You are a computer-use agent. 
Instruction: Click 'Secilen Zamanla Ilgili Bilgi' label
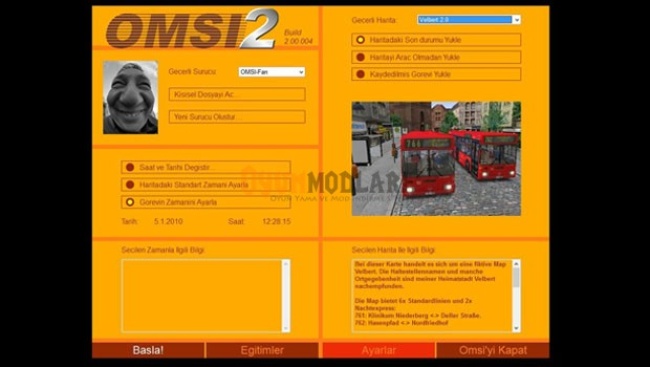pyautogui.click(x=163, y=250)
